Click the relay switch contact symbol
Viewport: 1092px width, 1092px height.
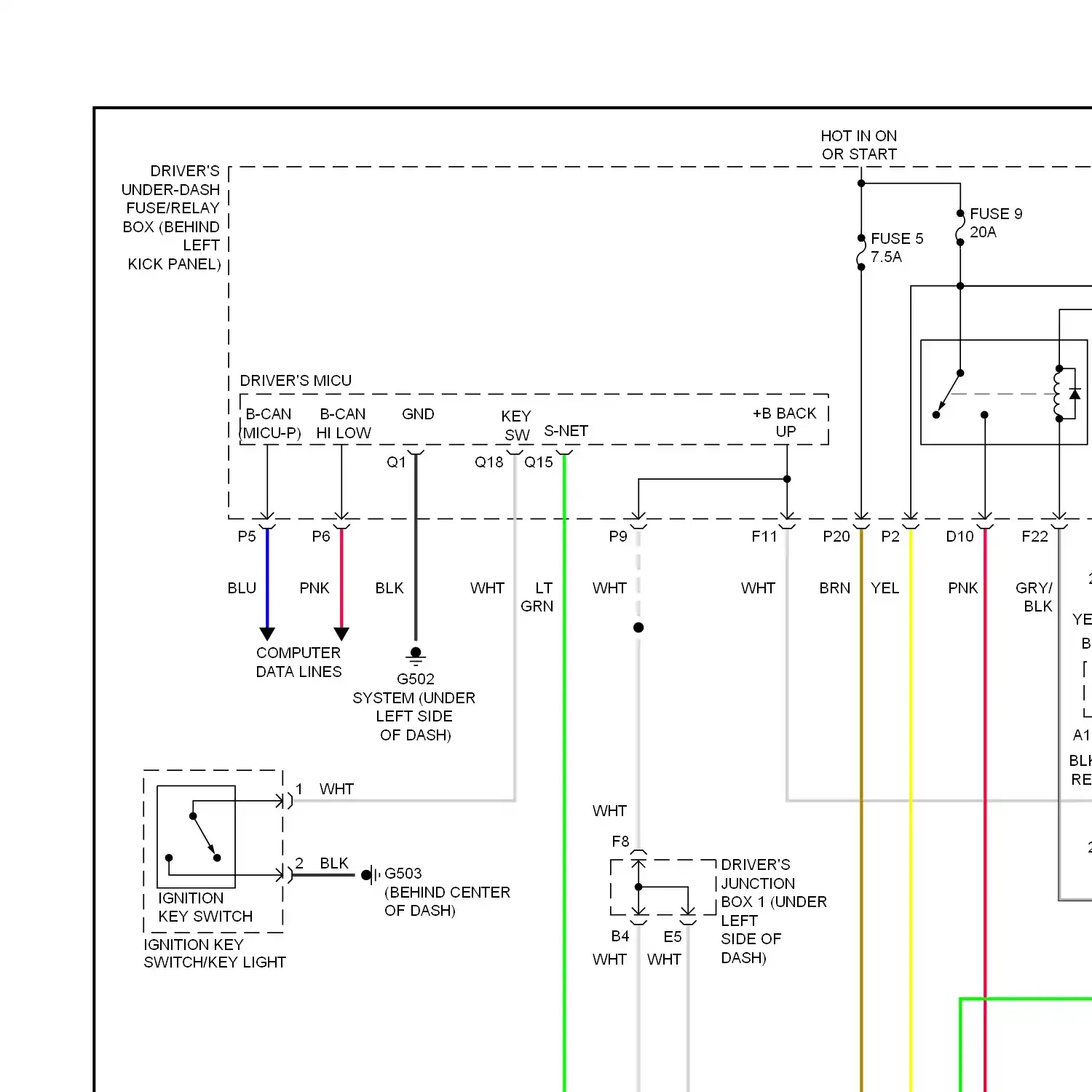pyautogui.click(x=960, y=395)
